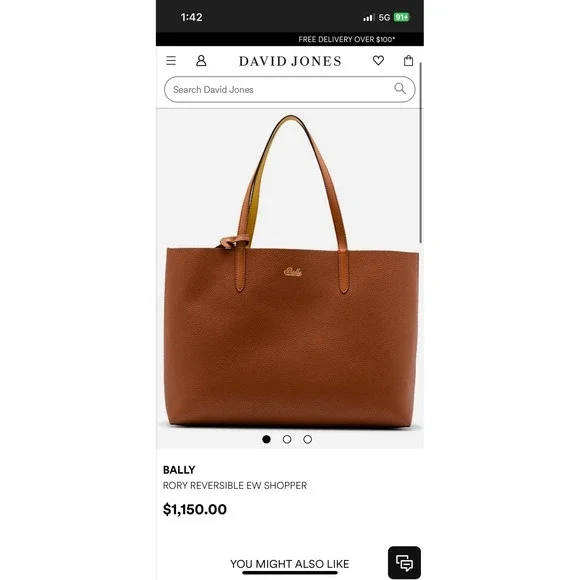580x580 pixels.
Task: Open the account profile icon
Action: pos(201,61)
